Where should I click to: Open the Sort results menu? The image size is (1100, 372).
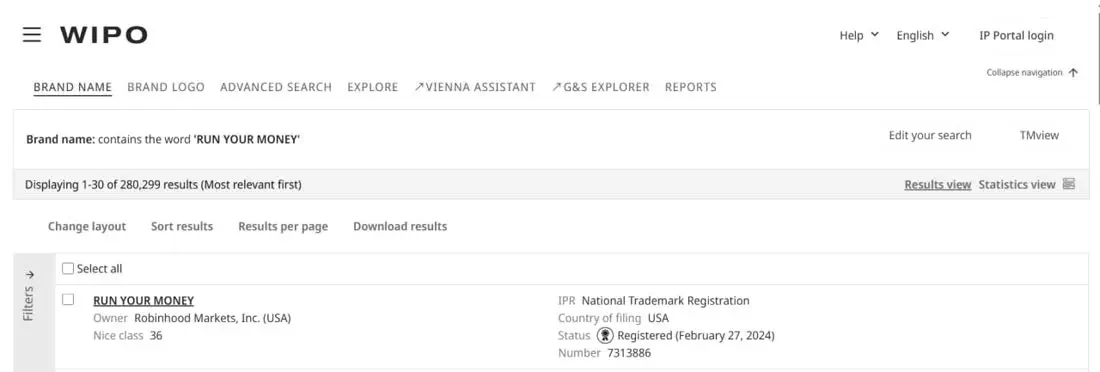click(x=182, y=226)
